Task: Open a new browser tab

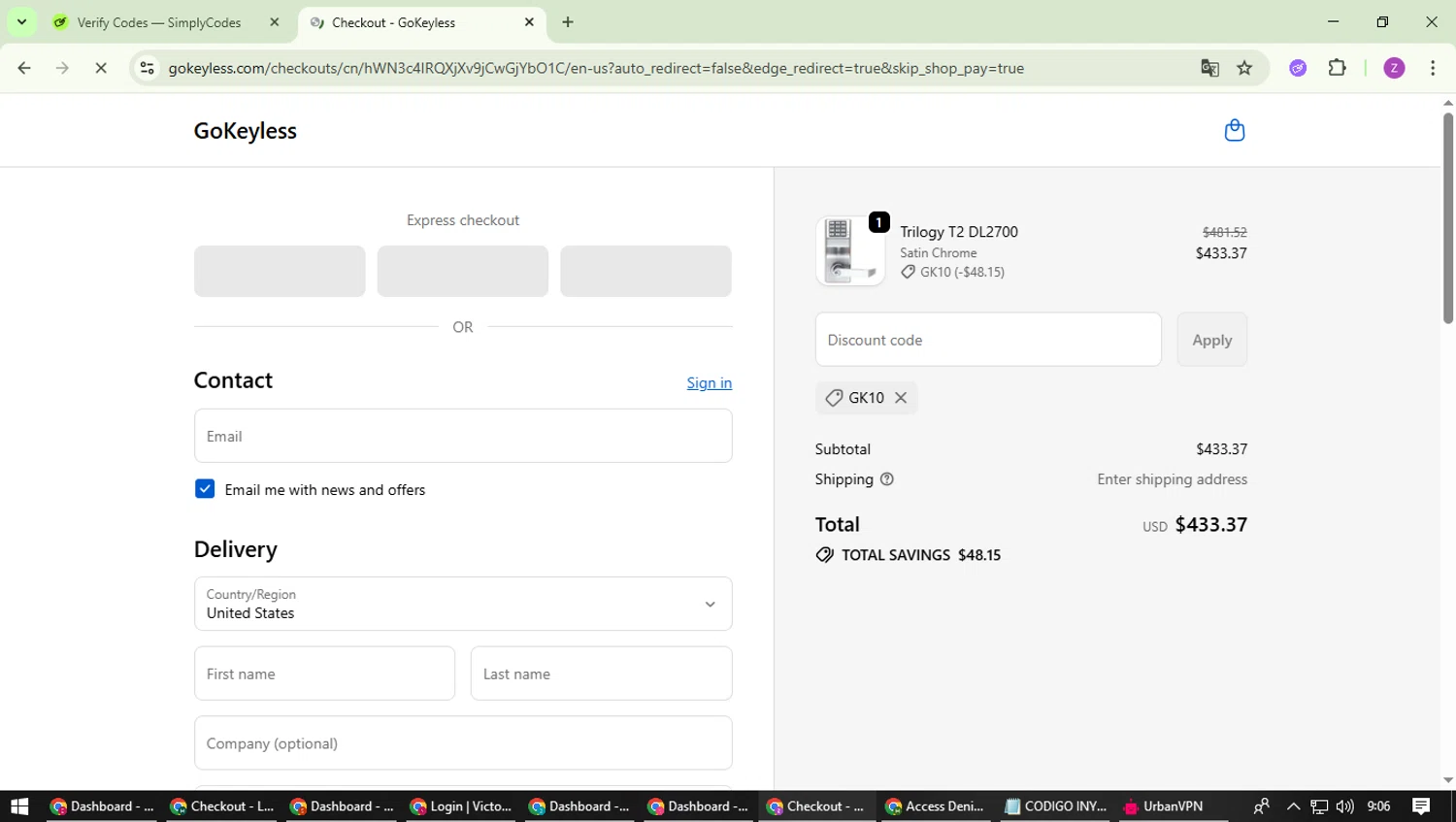Action: pos(568,22)
